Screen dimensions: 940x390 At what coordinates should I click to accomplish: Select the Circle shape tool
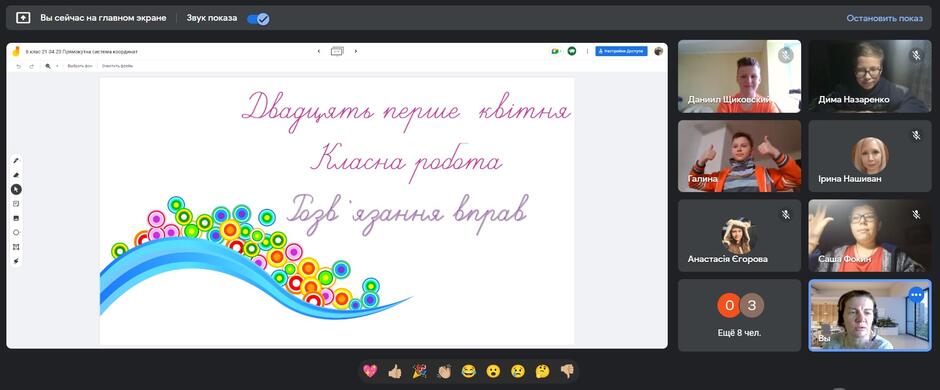click(16, 232)
